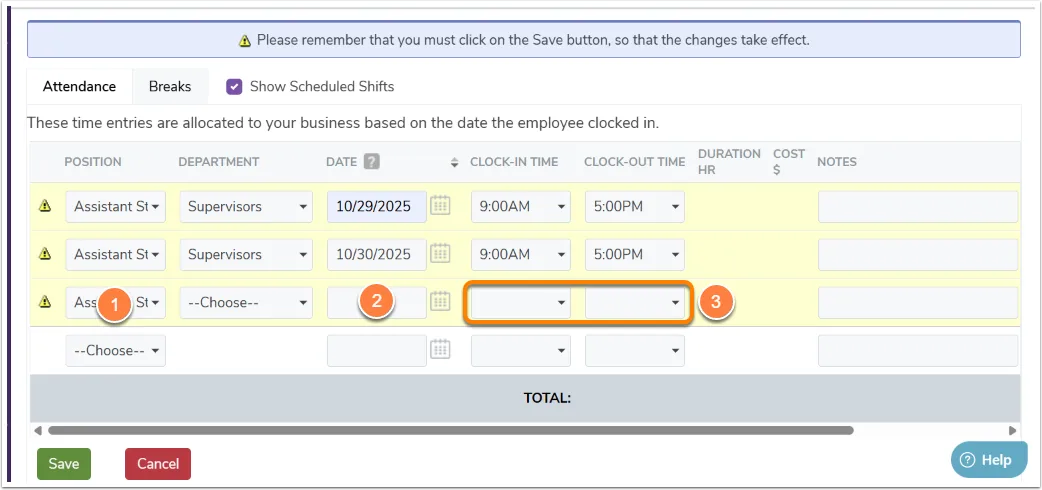Open 5:00PM clock-out dropdown in 10/29/2025 row
Image resolution: width=1042 pixels, height=490 pixels.
[635, 207]
